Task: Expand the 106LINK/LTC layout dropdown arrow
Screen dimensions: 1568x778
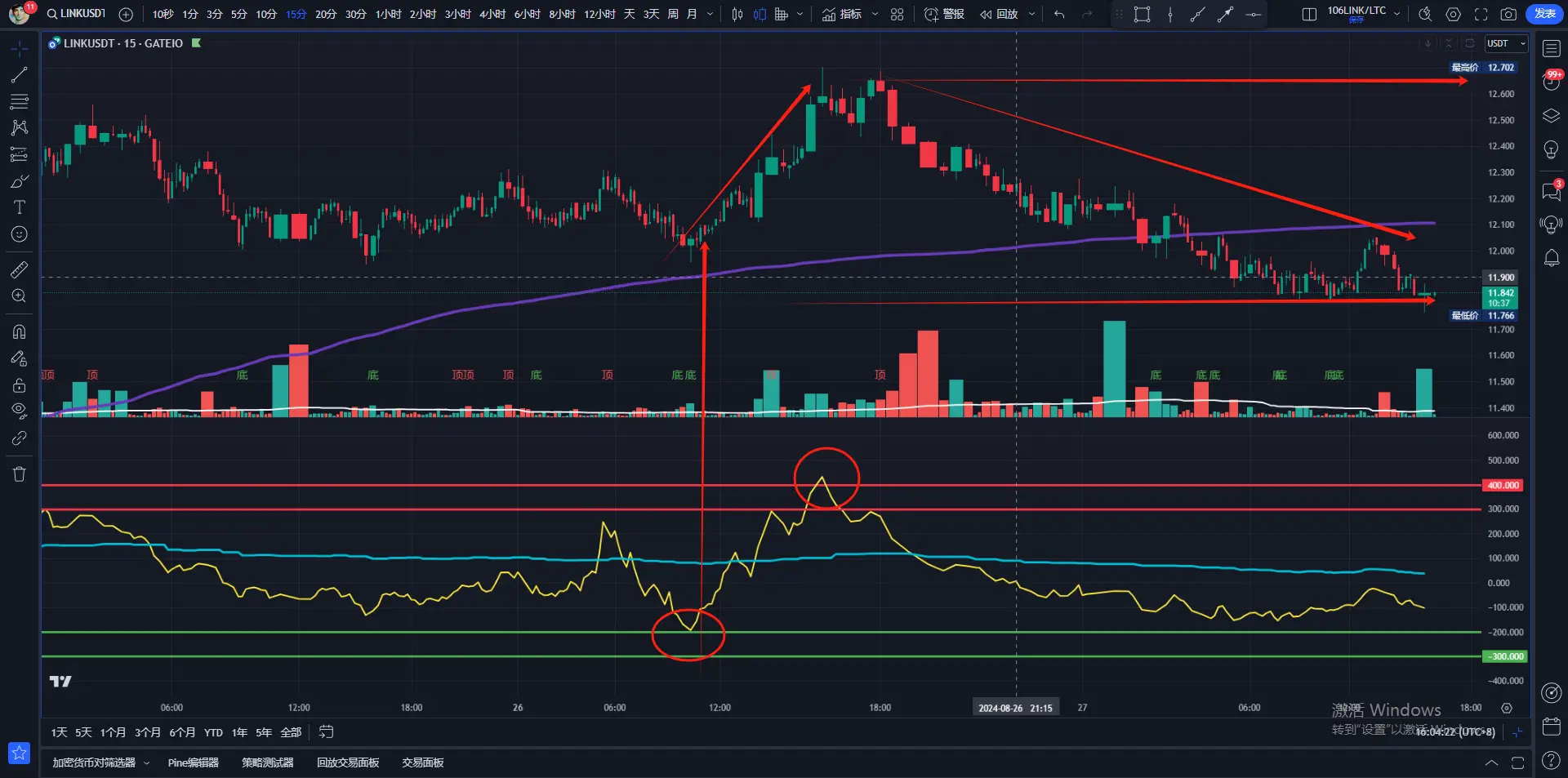Action: tap(1397, 14)
